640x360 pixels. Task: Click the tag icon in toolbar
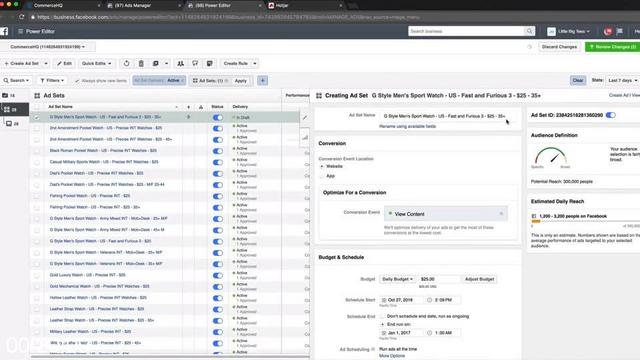(x=195, y=64)
